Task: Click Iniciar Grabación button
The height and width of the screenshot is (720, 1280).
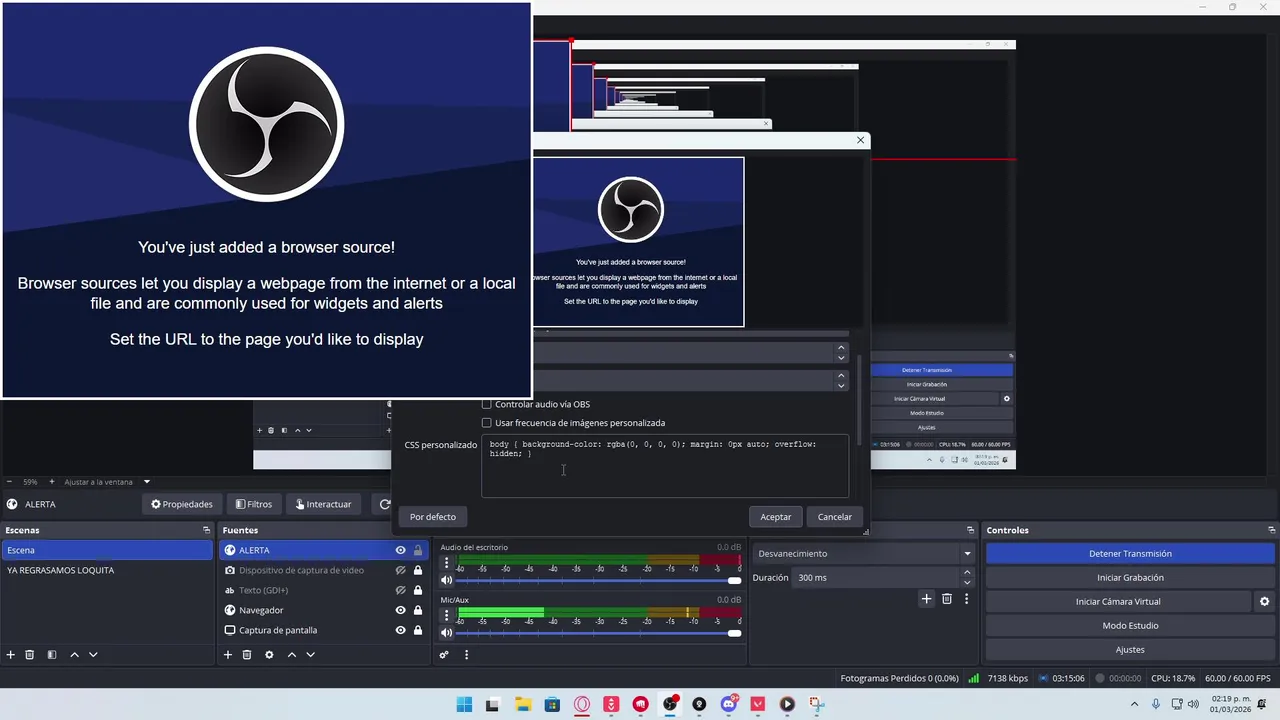Action: [x=1130, y=577]
